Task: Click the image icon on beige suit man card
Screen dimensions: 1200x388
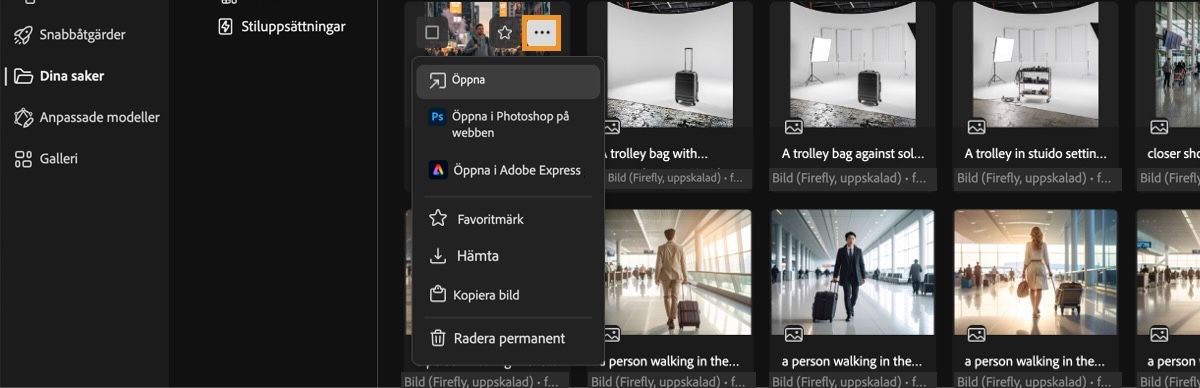Action: point(611,334)
